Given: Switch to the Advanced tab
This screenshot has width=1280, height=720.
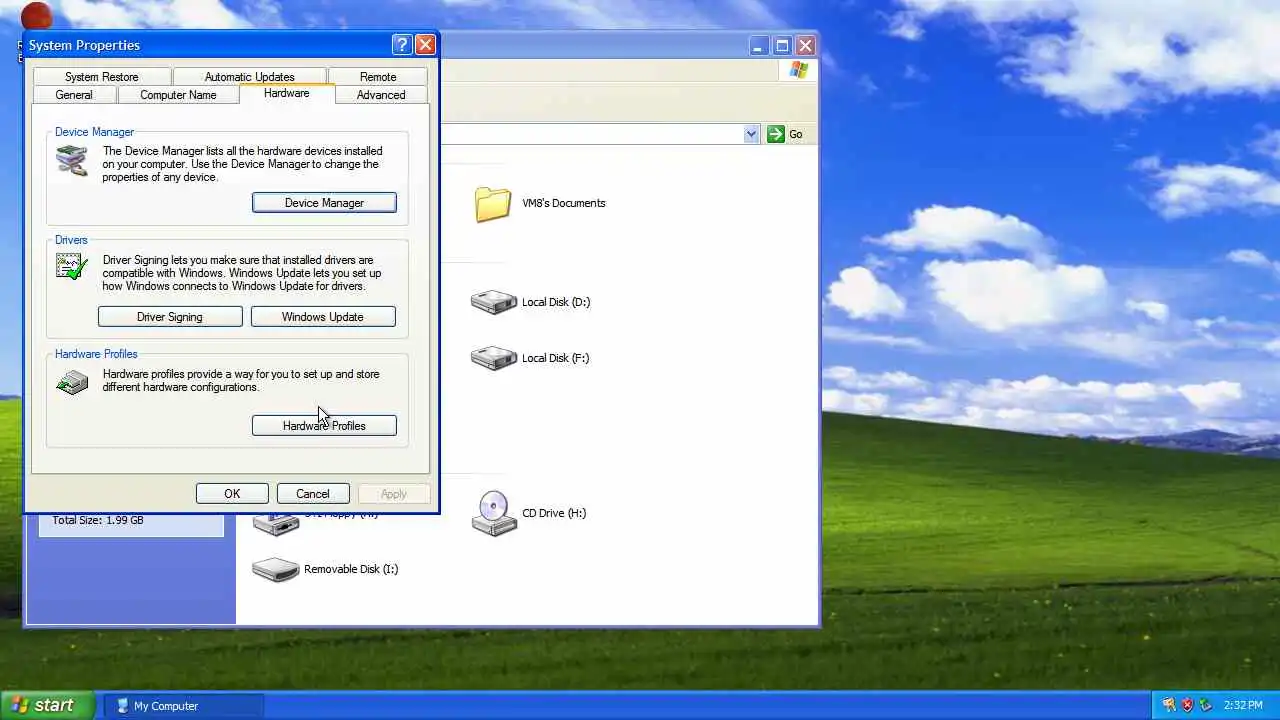Looking at the screenshot, I should [x=381, y=95].
